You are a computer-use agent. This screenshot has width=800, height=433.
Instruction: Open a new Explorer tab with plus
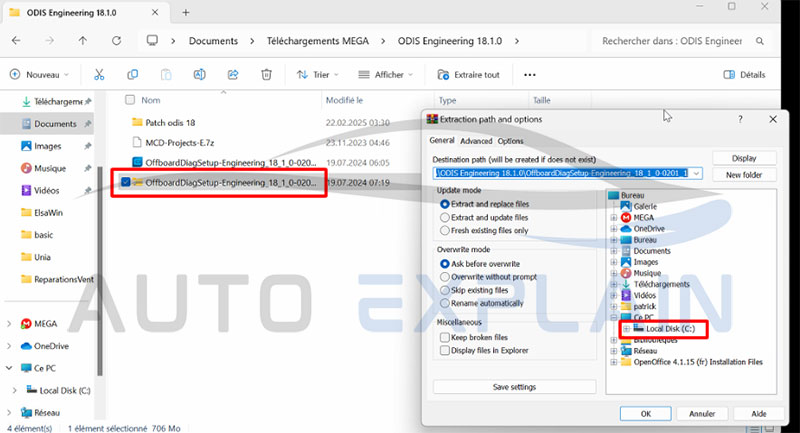pyautogui.click(x=186, y=13)
